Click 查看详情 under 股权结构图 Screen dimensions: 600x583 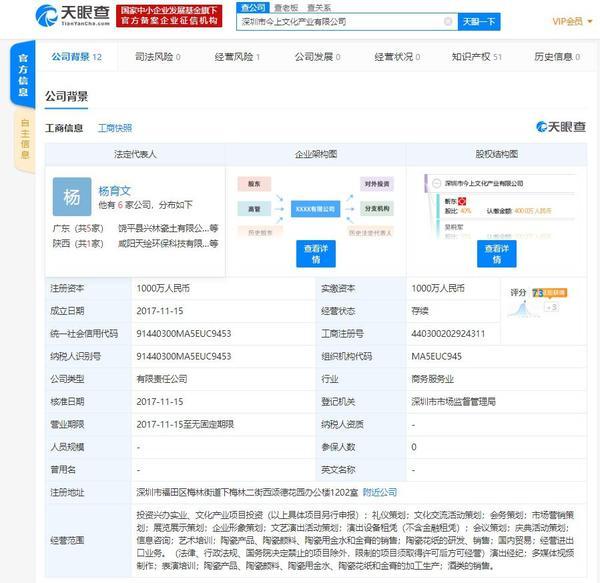click(496, 254)
